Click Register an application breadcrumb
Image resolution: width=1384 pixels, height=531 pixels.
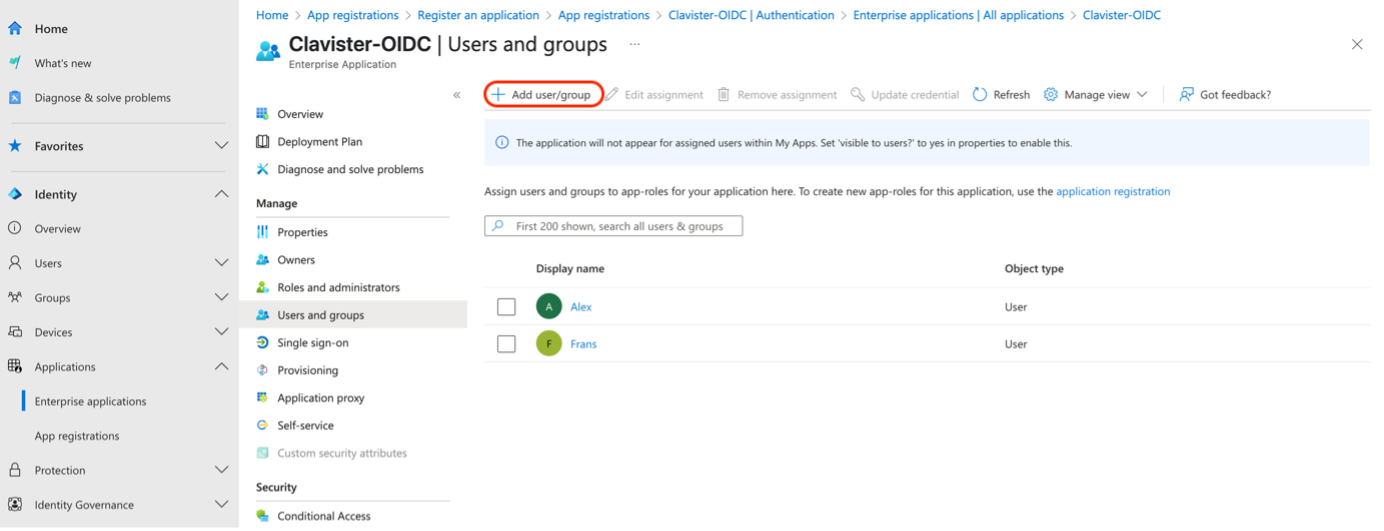478,15
